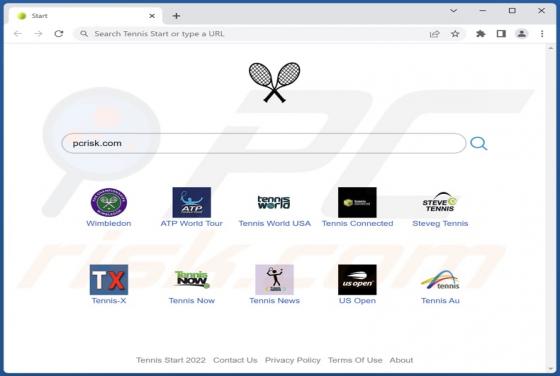Open the About footer link
This screenshot has width=560, height=376.
tap(401, 360)
